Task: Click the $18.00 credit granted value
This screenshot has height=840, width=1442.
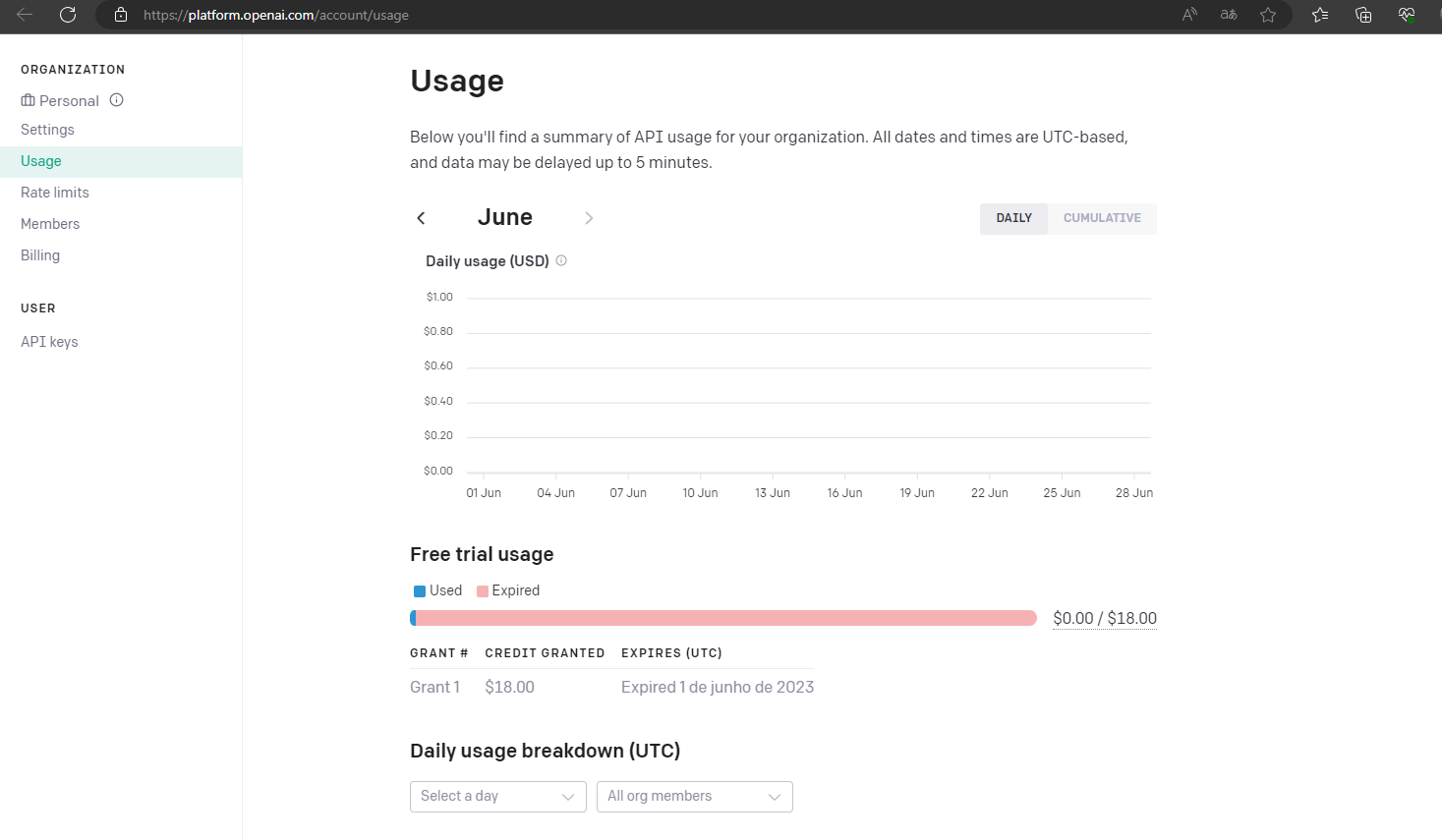Action: [x=509, y=687]
